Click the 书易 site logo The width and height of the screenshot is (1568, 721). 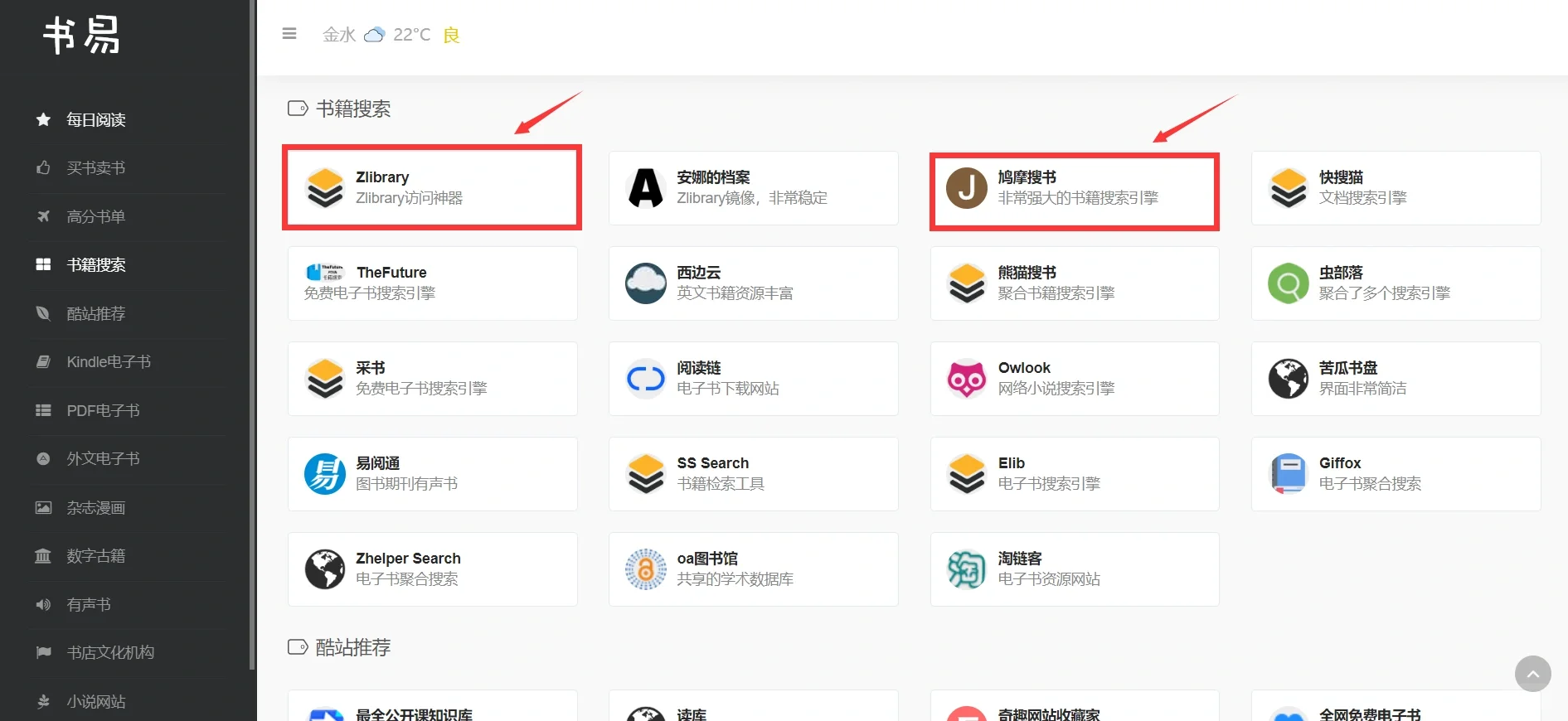coord(81,36)
